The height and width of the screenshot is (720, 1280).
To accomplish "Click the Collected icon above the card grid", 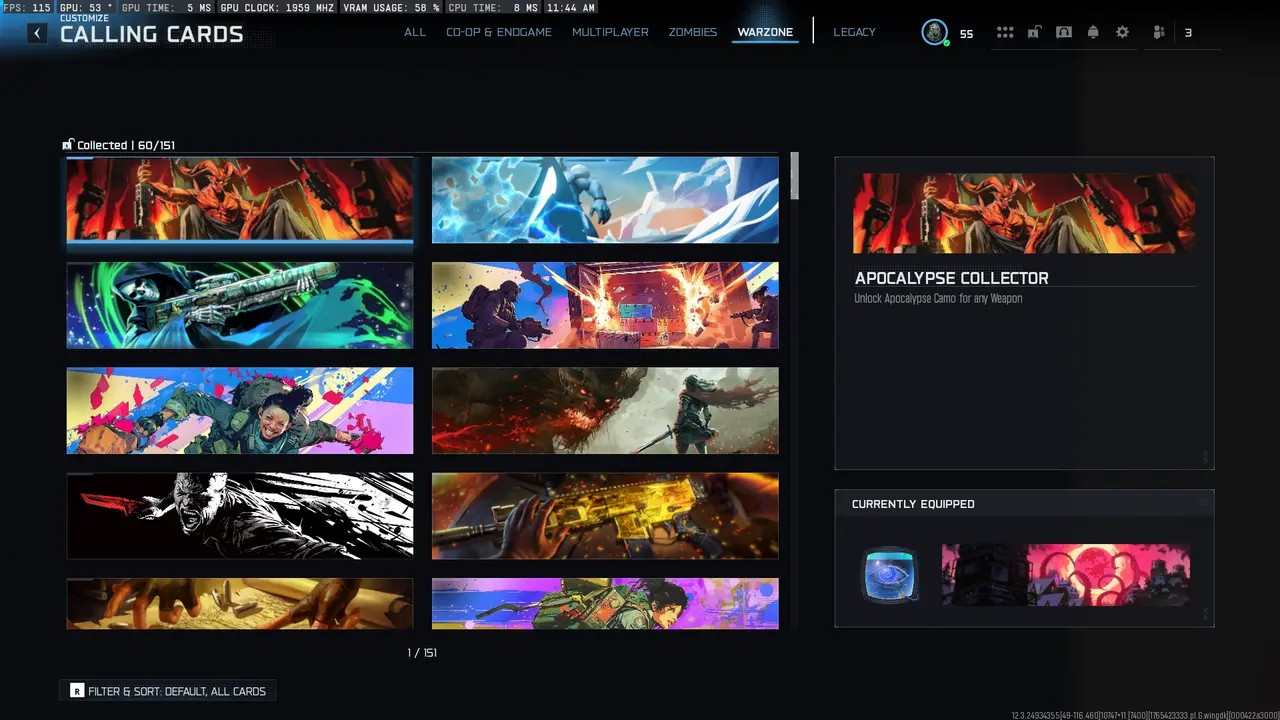I will pos(68,145).
